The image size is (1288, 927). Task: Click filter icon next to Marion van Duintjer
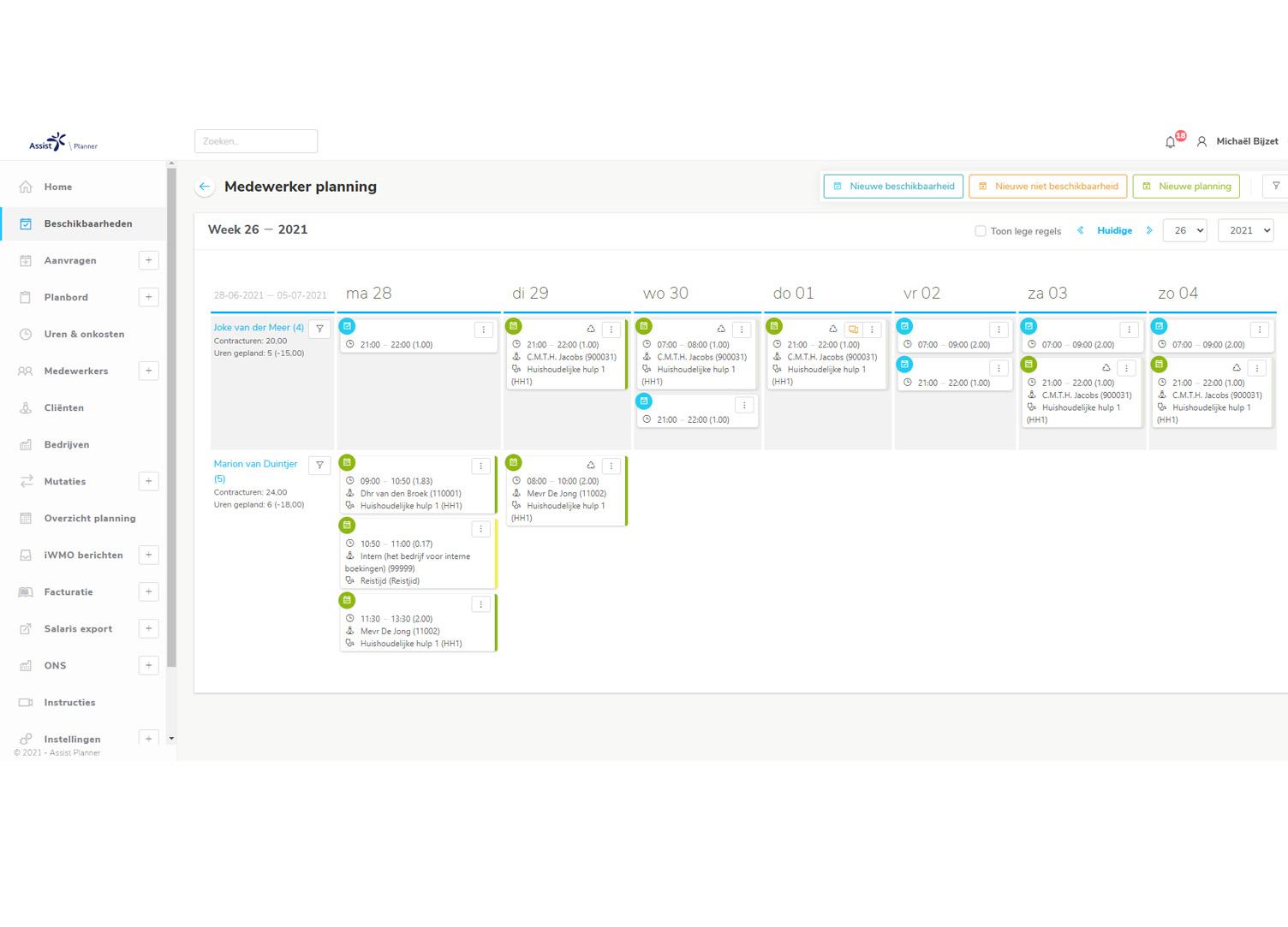pyautogui.click(x=319, y=466)
